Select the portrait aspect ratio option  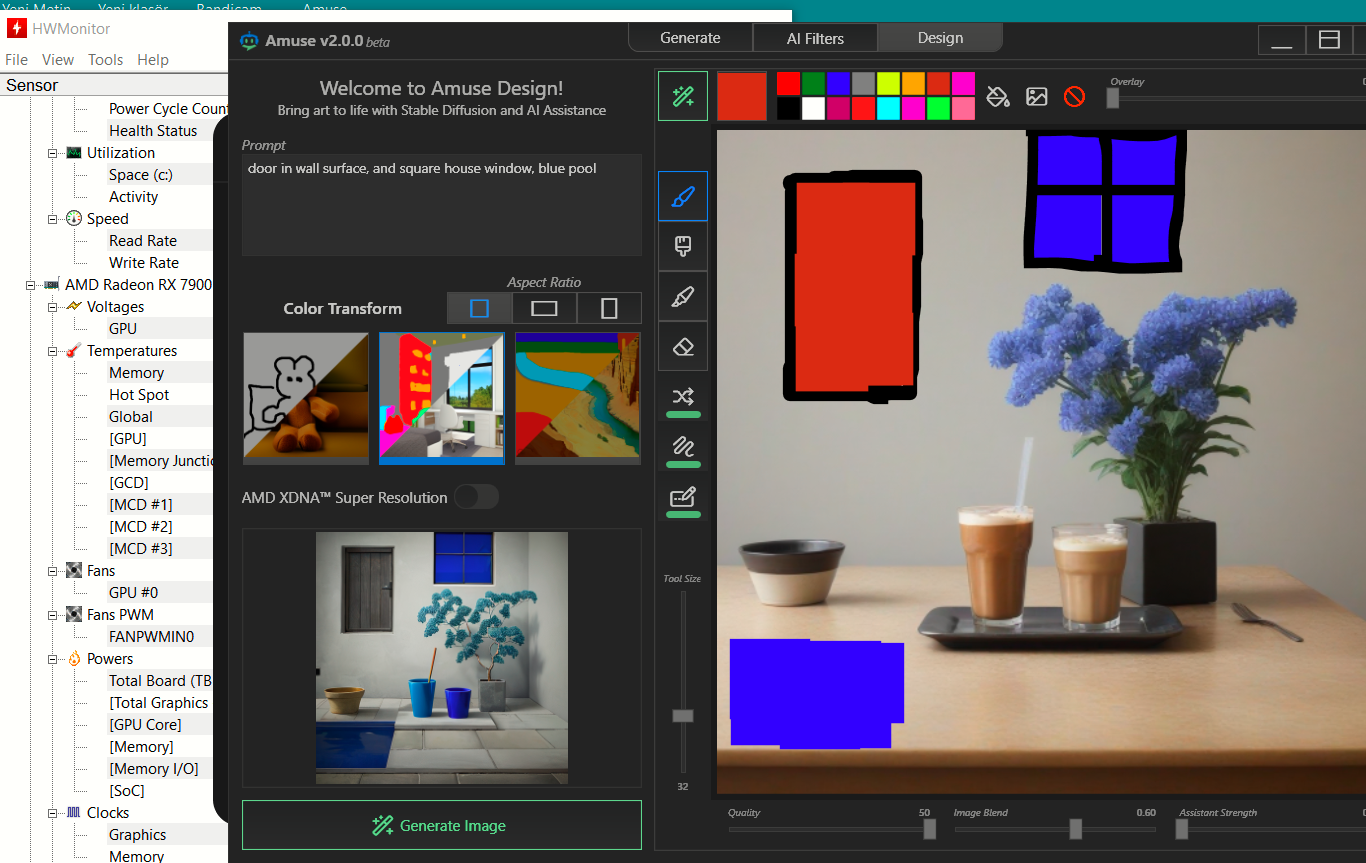click(x=609, y=308)
